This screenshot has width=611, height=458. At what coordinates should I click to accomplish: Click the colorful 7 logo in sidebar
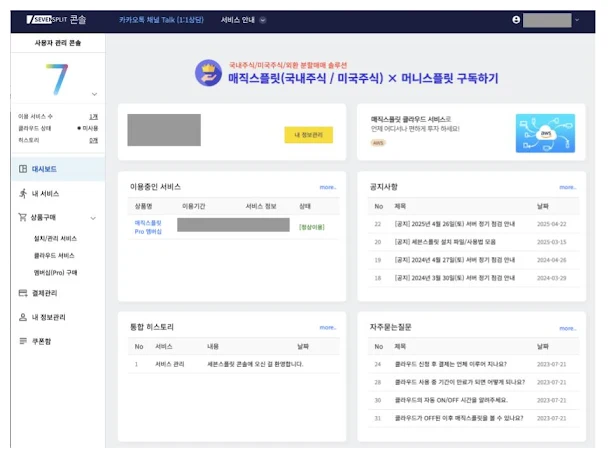pos(57,79)
